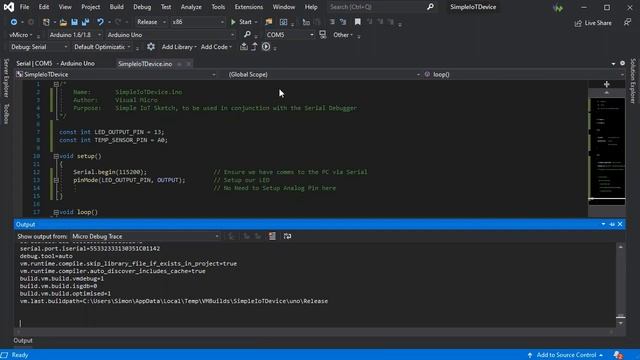Open the Solution Explorer side tab
This screenshot has width=640, height=360.
pos(633,81)
